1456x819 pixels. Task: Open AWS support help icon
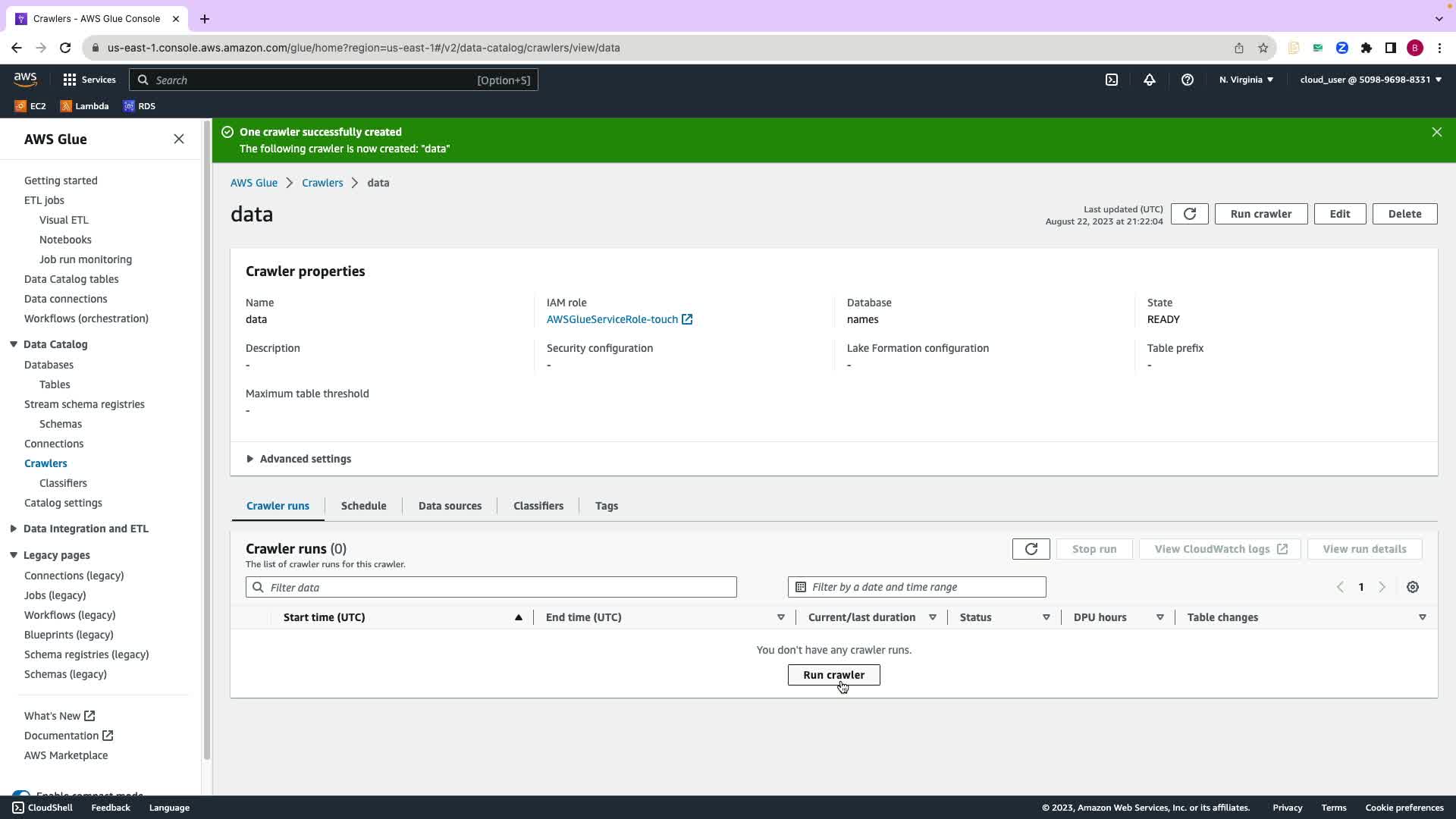pos(1187,80)
